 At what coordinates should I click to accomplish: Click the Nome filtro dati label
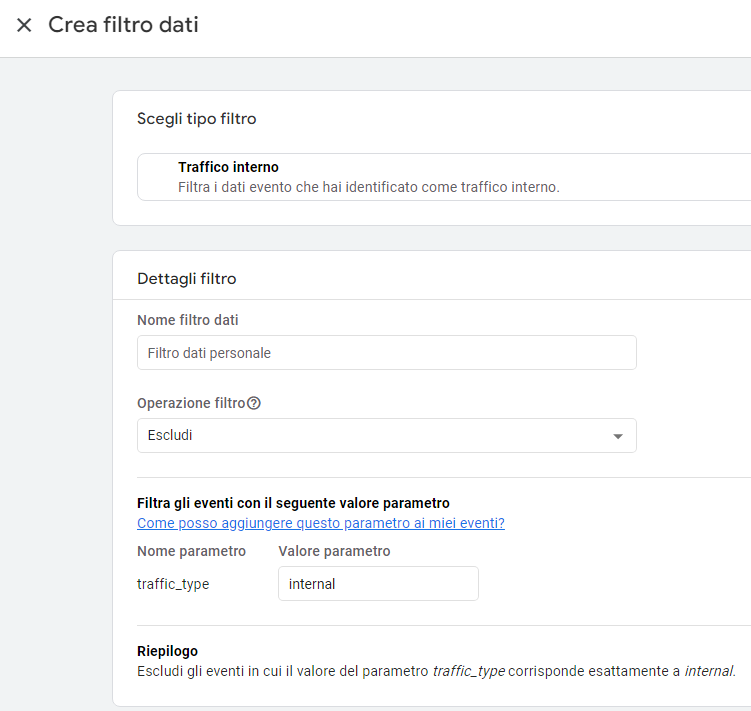click(x=188, y=320)
